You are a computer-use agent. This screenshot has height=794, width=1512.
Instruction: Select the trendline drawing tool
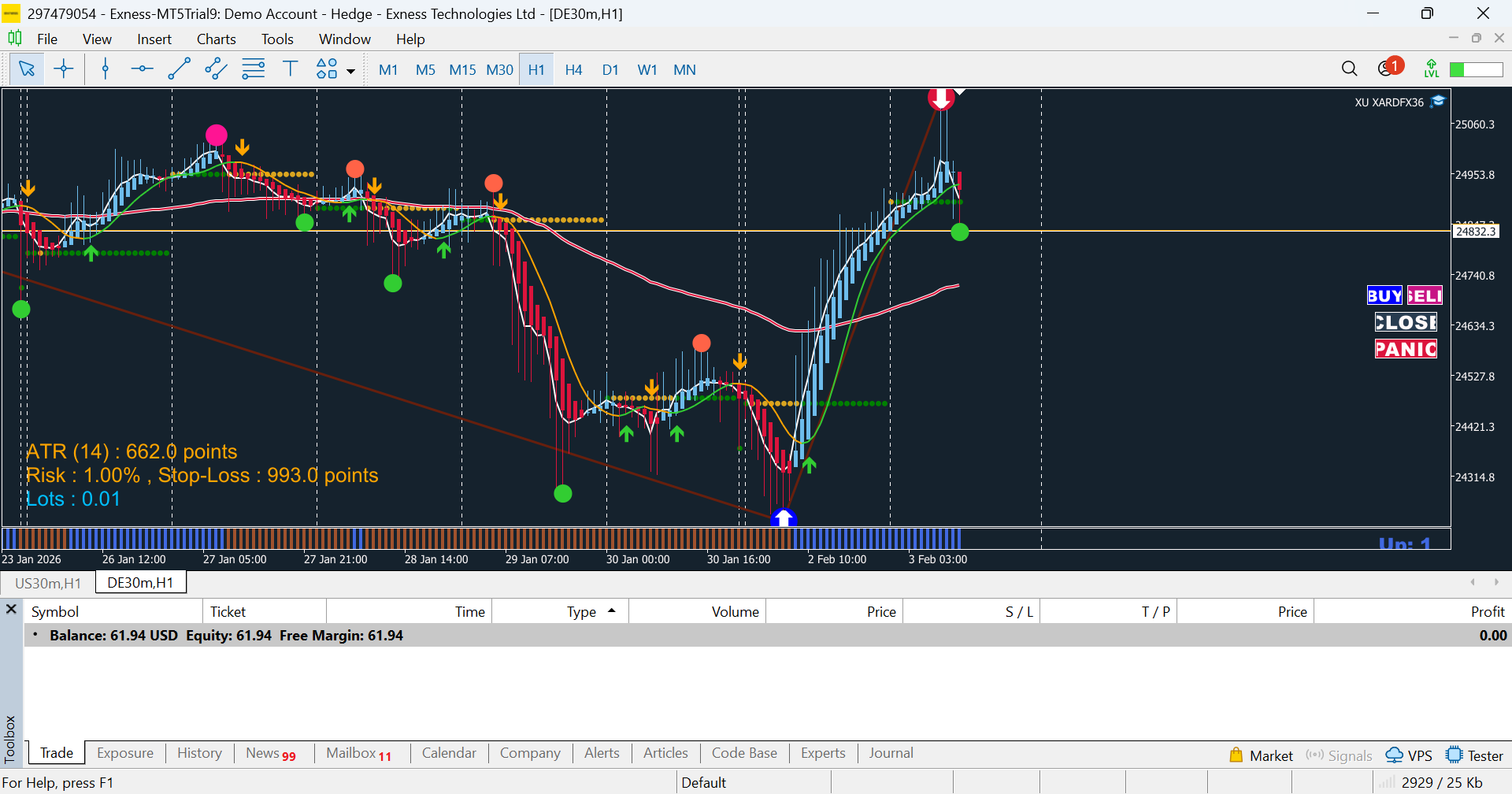coord(179,69)
